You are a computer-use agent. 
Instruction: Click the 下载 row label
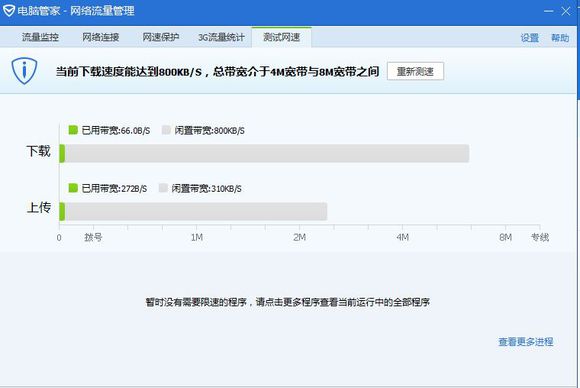[38, 151]
